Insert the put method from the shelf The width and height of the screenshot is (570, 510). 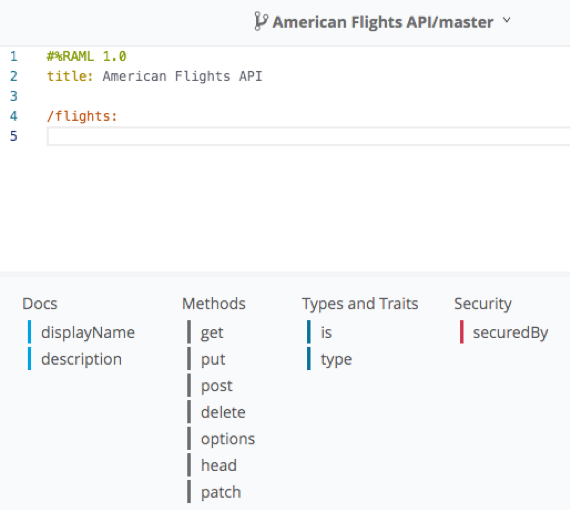pos(213,359)
